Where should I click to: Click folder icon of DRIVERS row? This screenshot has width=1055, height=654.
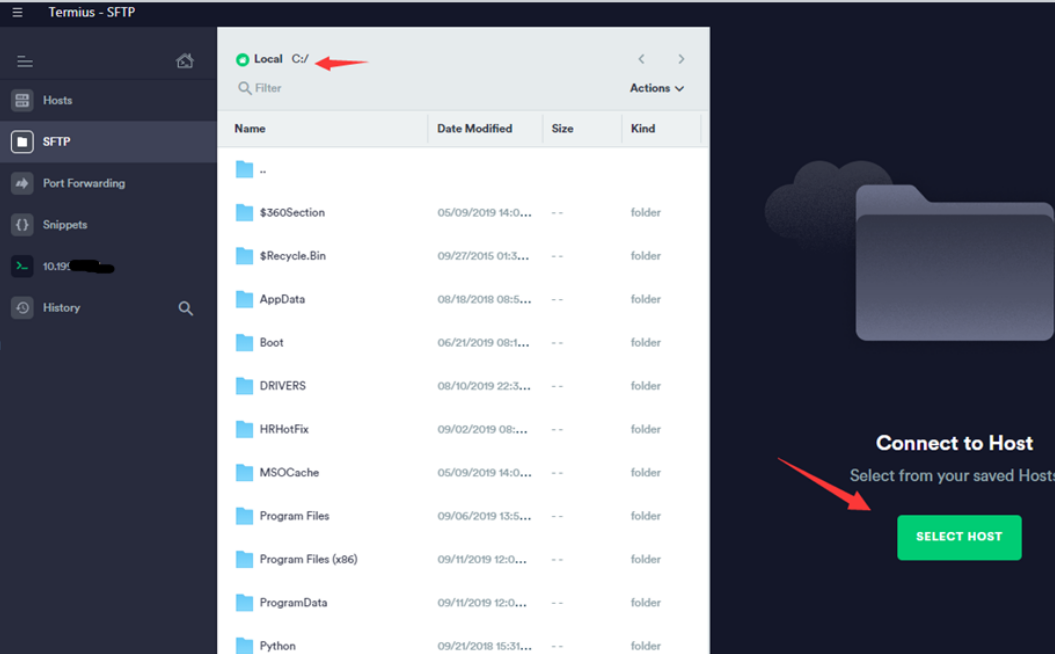click(x=244, y=386)
